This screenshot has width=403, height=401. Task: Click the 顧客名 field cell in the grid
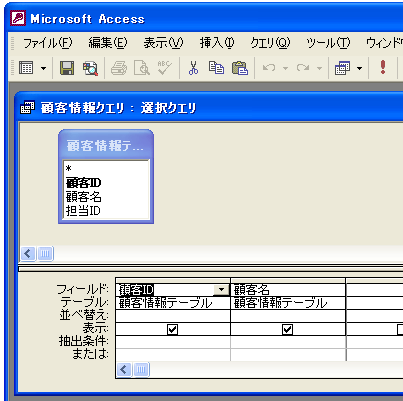[x=288, y=290]
